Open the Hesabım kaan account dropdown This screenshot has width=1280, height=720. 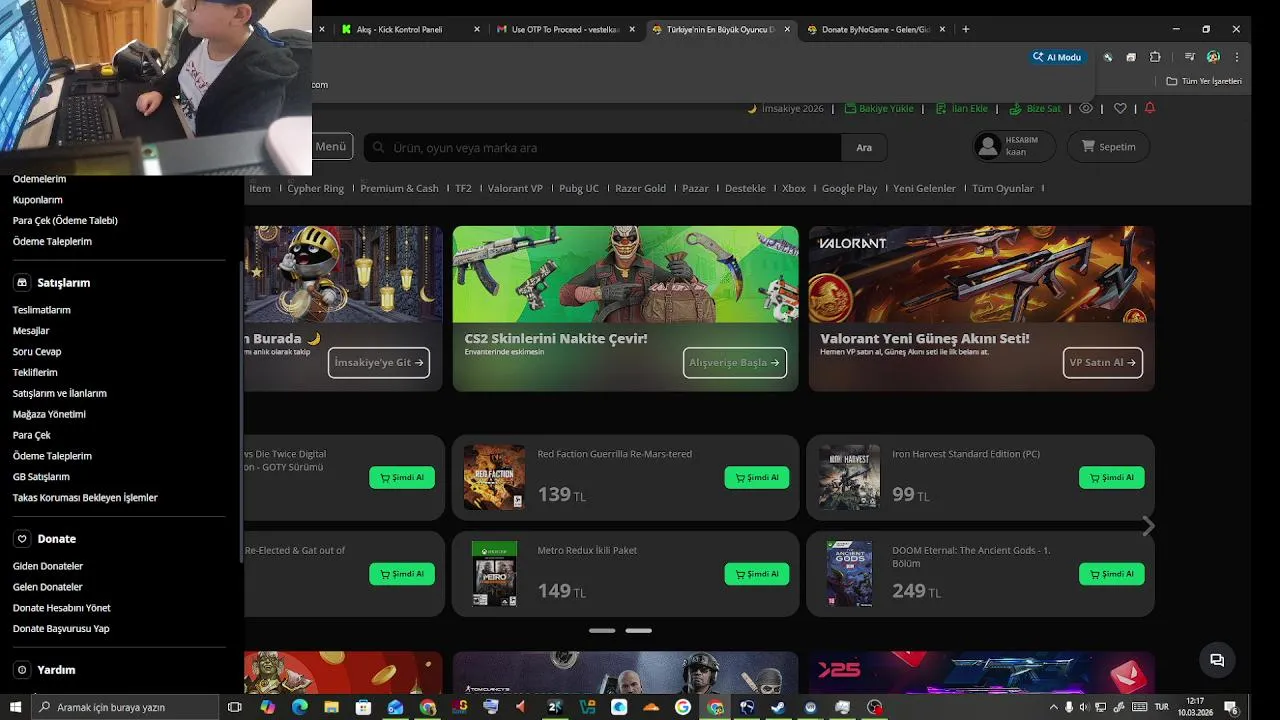pyautogui.click(x=1014, y=147)
